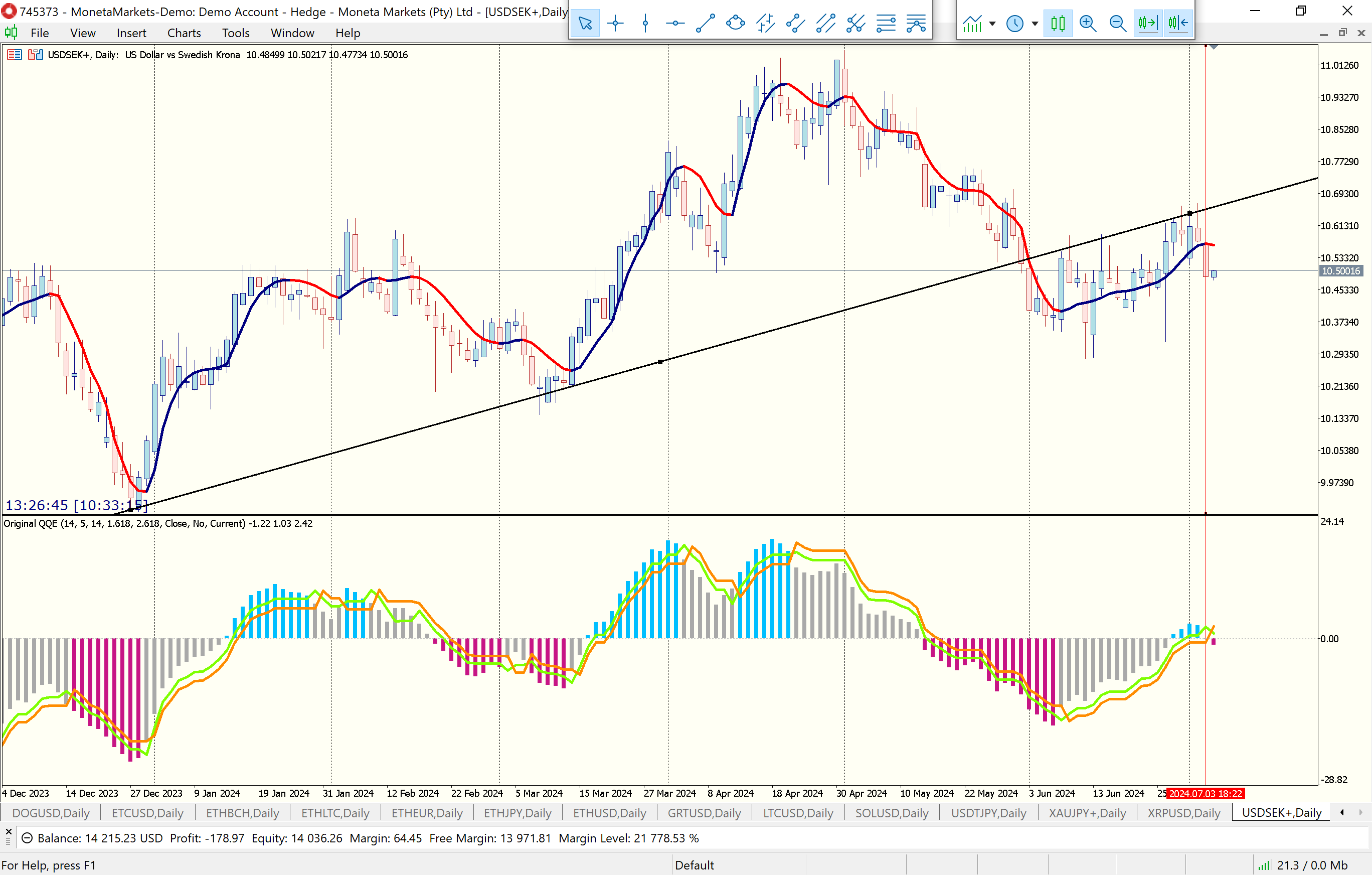Click the one-click trading panel icon
The height and width of the screenshot is (875, 1372).
[35, 55]
